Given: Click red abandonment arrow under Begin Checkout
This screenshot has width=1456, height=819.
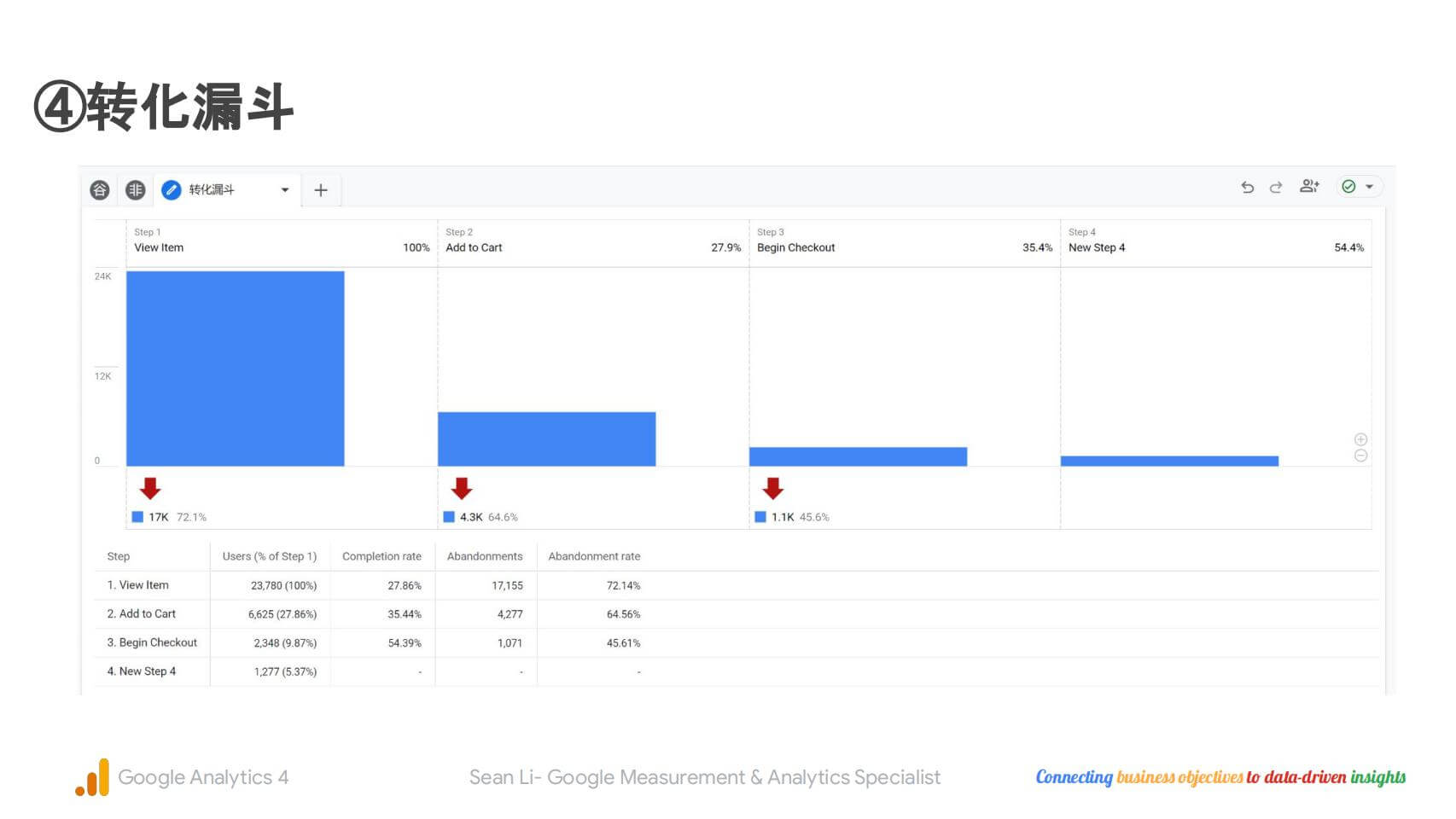Looking at the screenshot, I should (773, 488).
